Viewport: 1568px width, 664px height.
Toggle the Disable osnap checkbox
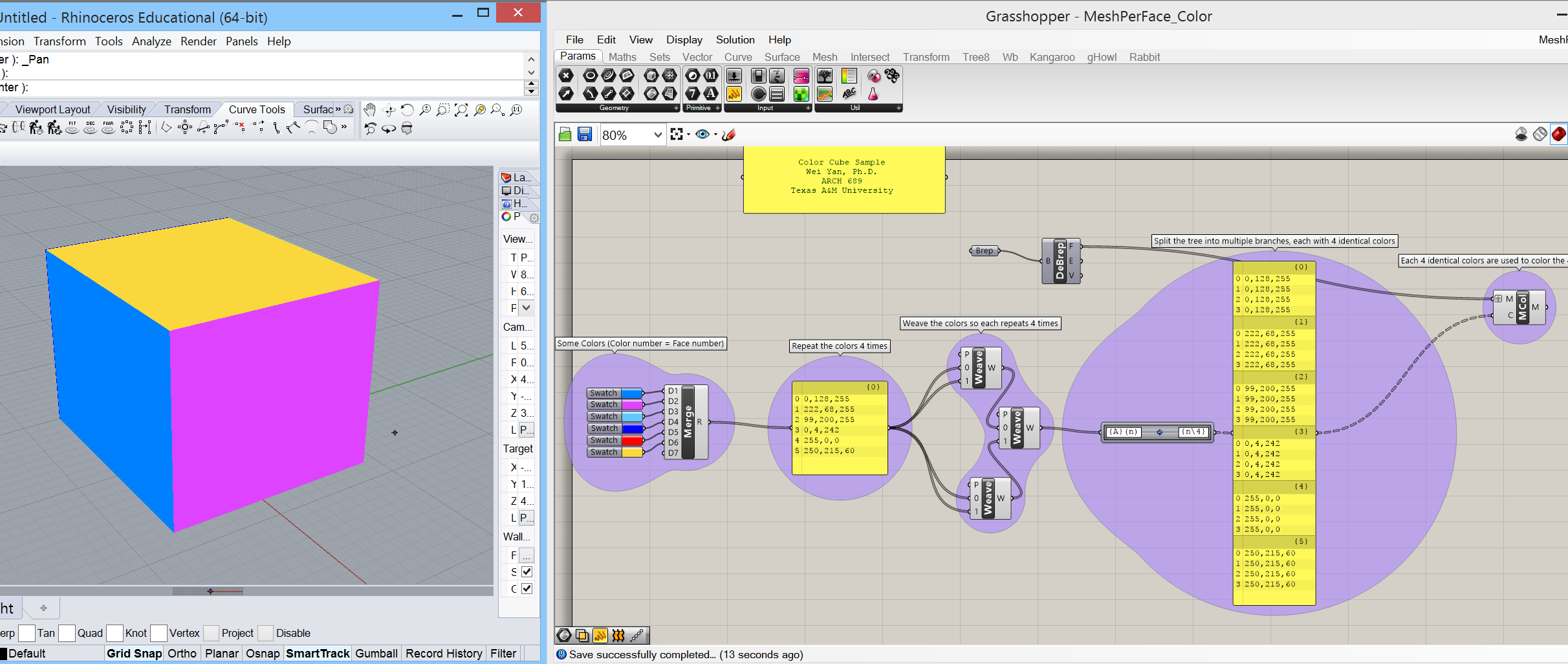(265, 633)
